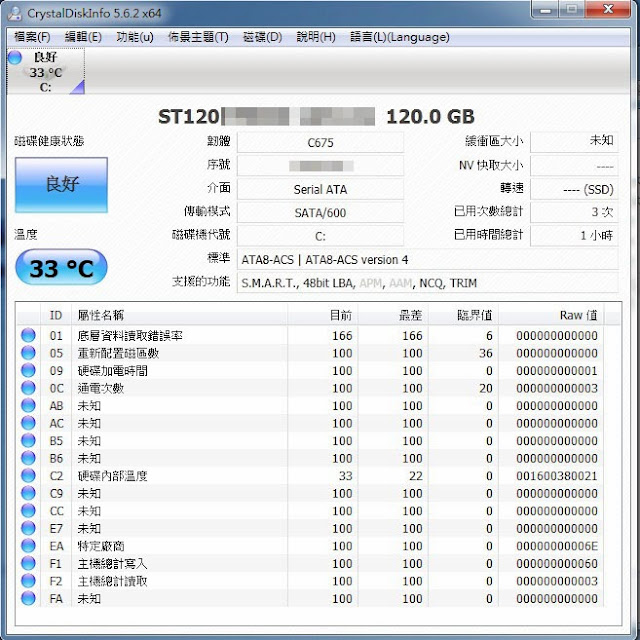The image size is (640, 640).
Task: Click the power on hours field 1 小時
Action: click(574, 236)
